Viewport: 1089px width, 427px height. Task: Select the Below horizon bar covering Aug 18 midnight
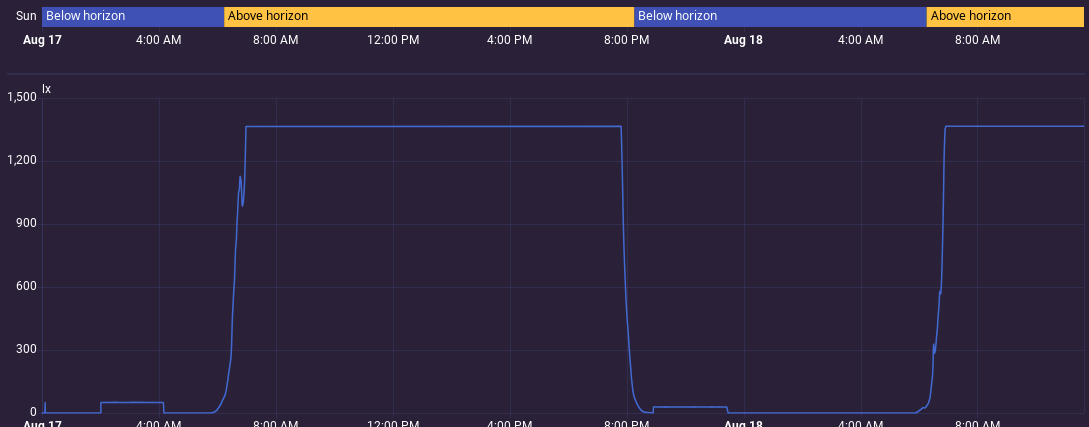click(x=780, y=17)
